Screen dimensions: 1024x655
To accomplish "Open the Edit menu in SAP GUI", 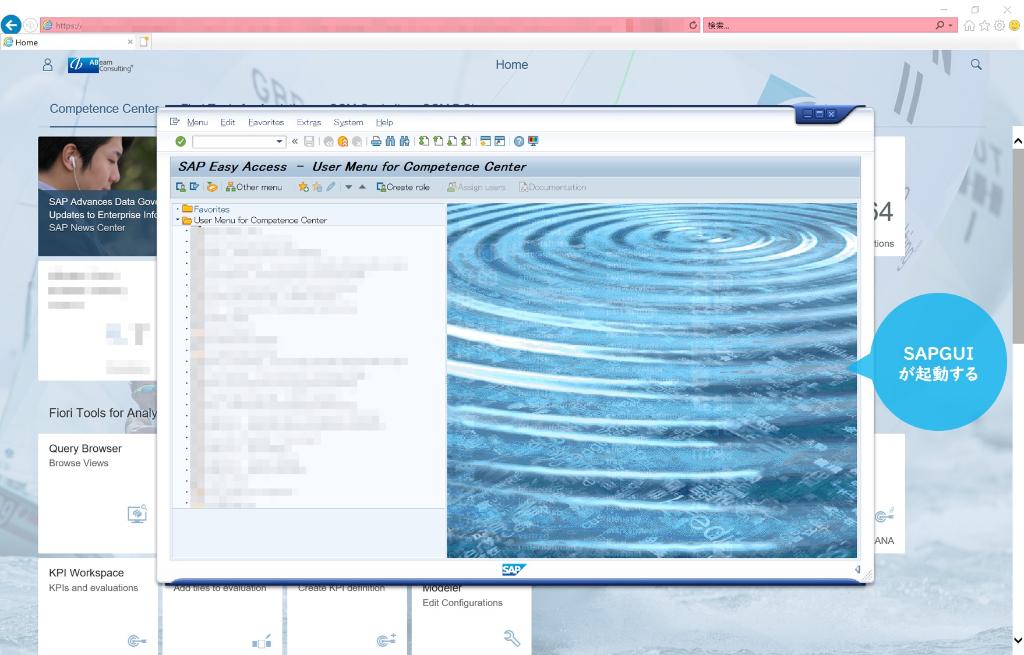I will [x=227, y=122].
